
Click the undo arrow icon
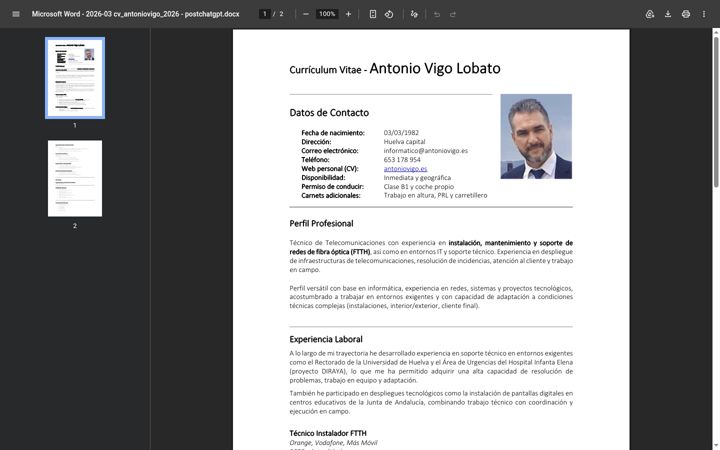point(437,14)
